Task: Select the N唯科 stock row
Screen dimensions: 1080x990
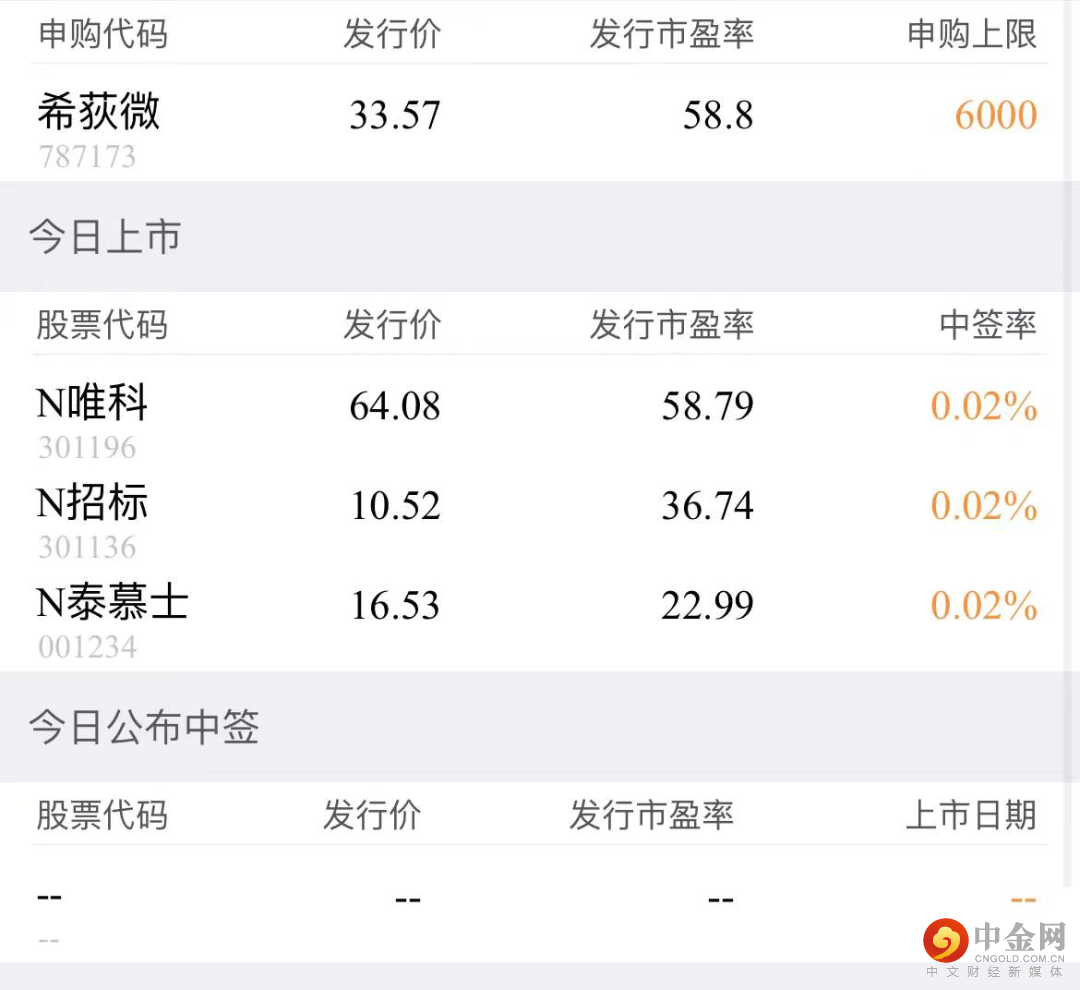Action: pyautogui.click(x=92, y=403)
